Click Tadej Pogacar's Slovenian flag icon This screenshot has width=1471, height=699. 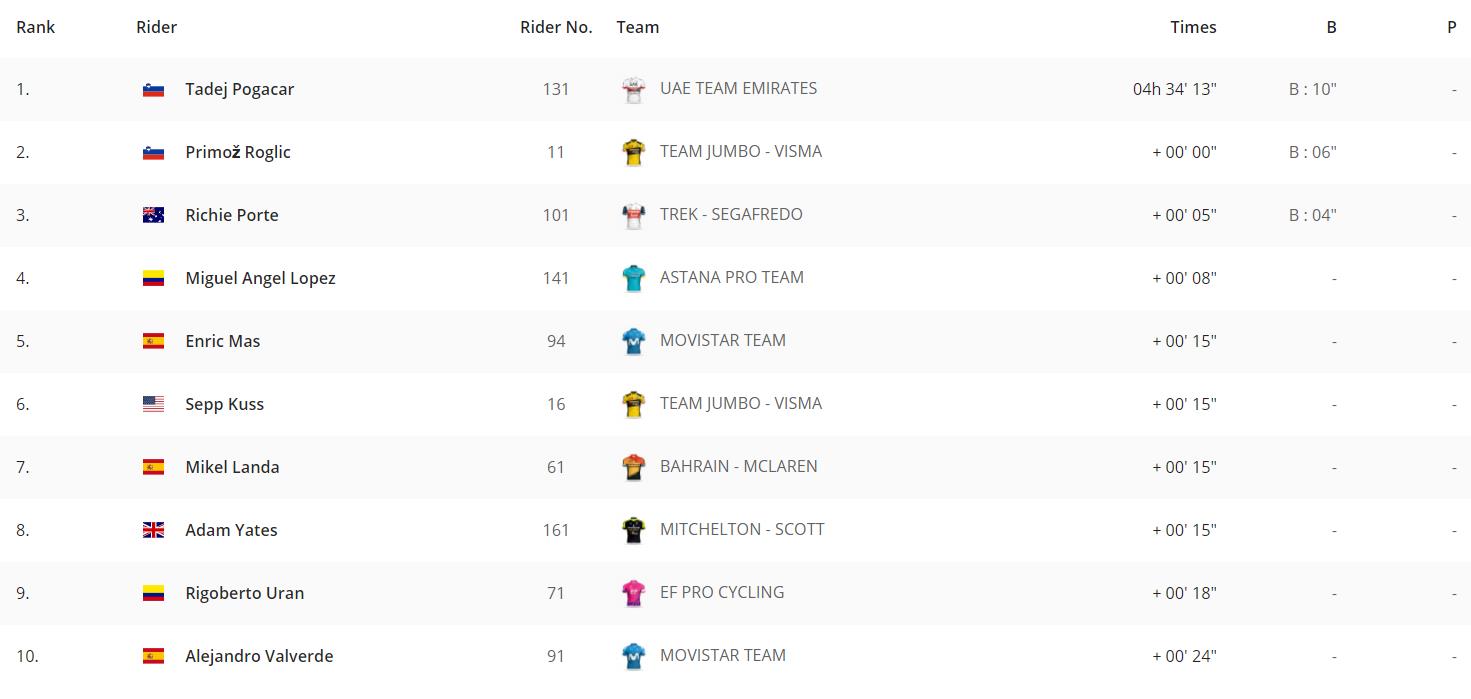tap(153, 90)
